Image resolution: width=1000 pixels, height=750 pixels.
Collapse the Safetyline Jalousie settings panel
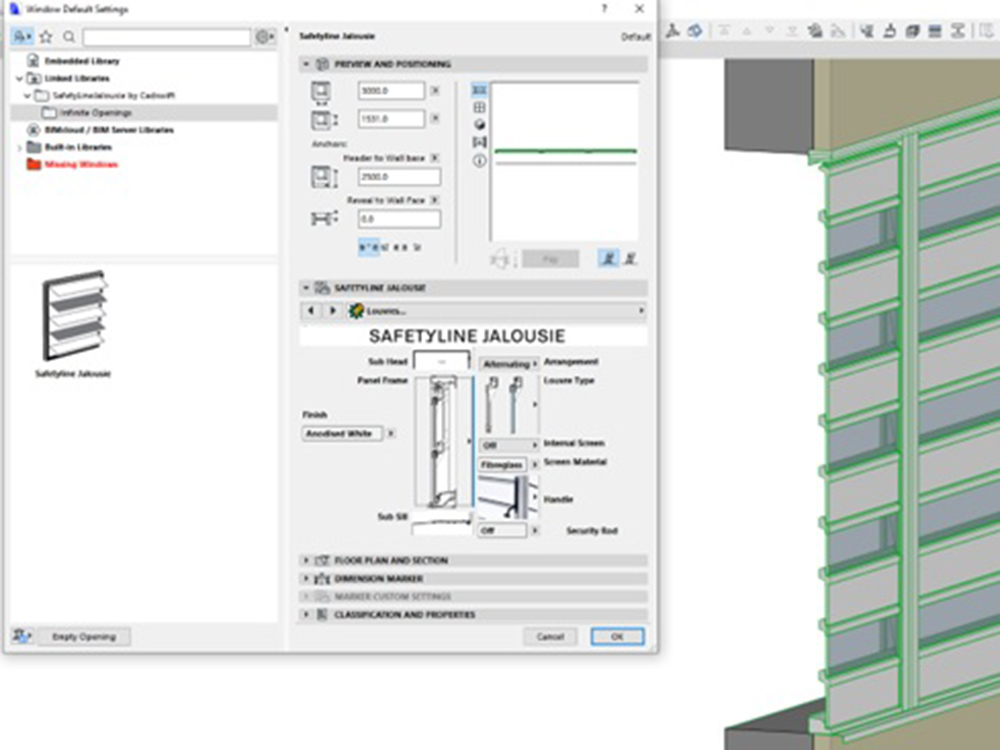(305, 288)
